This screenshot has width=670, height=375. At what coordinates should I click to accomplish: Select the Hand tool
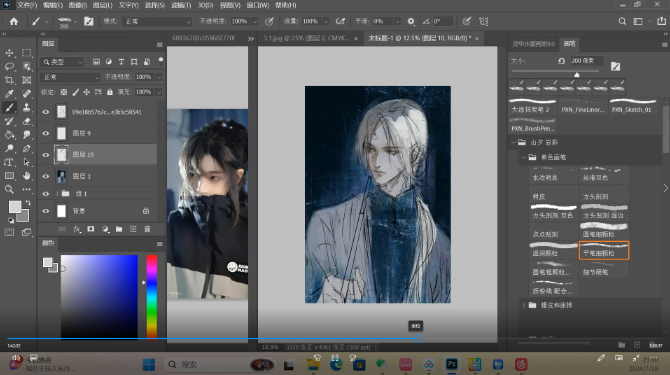pyautogui.click(x=26, y=176)
